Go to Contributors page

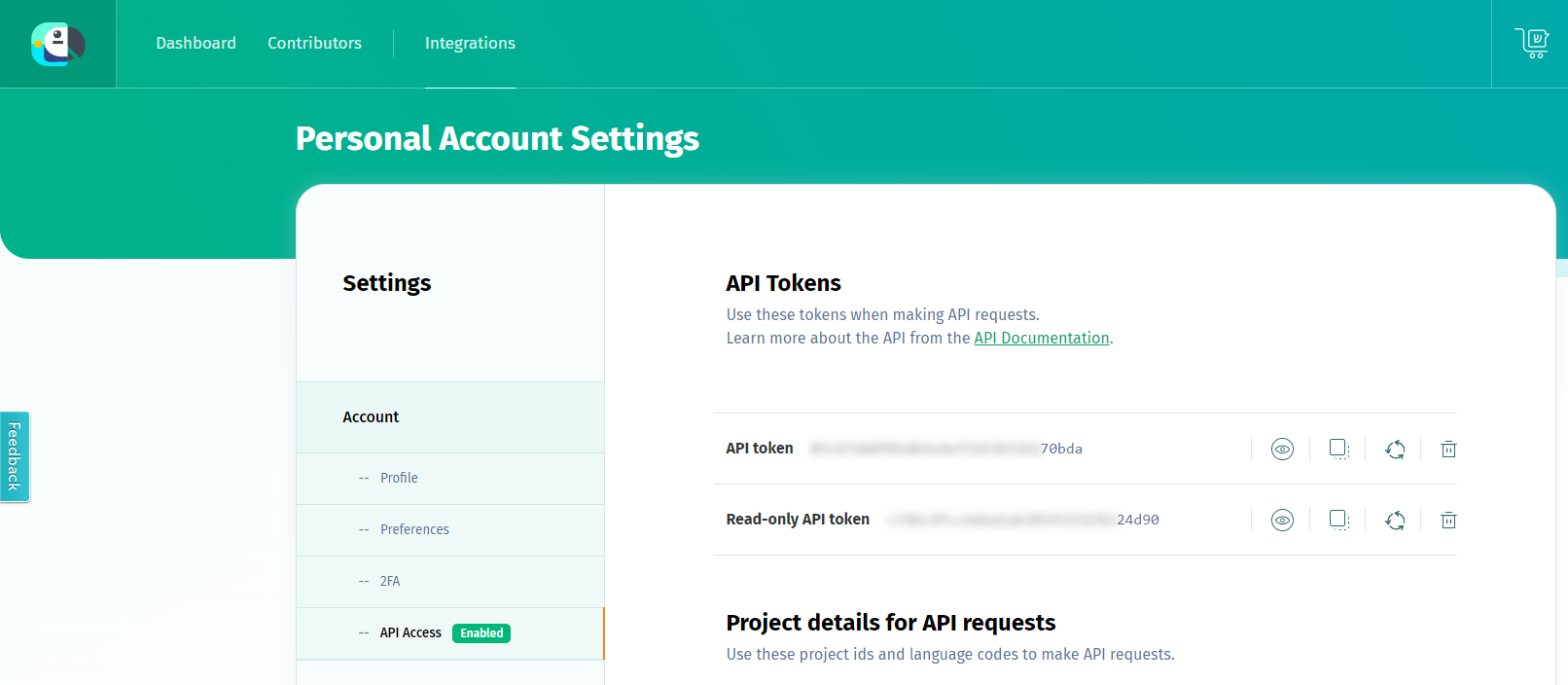pos(314,43)
